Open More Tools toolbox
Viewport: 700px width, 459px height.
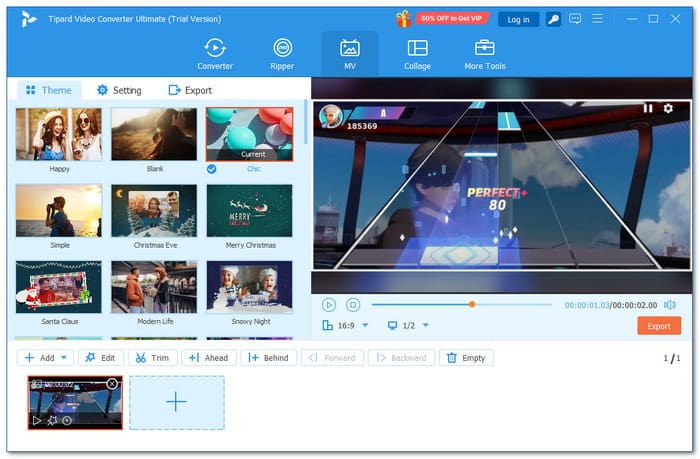click(x=484, y=54)
